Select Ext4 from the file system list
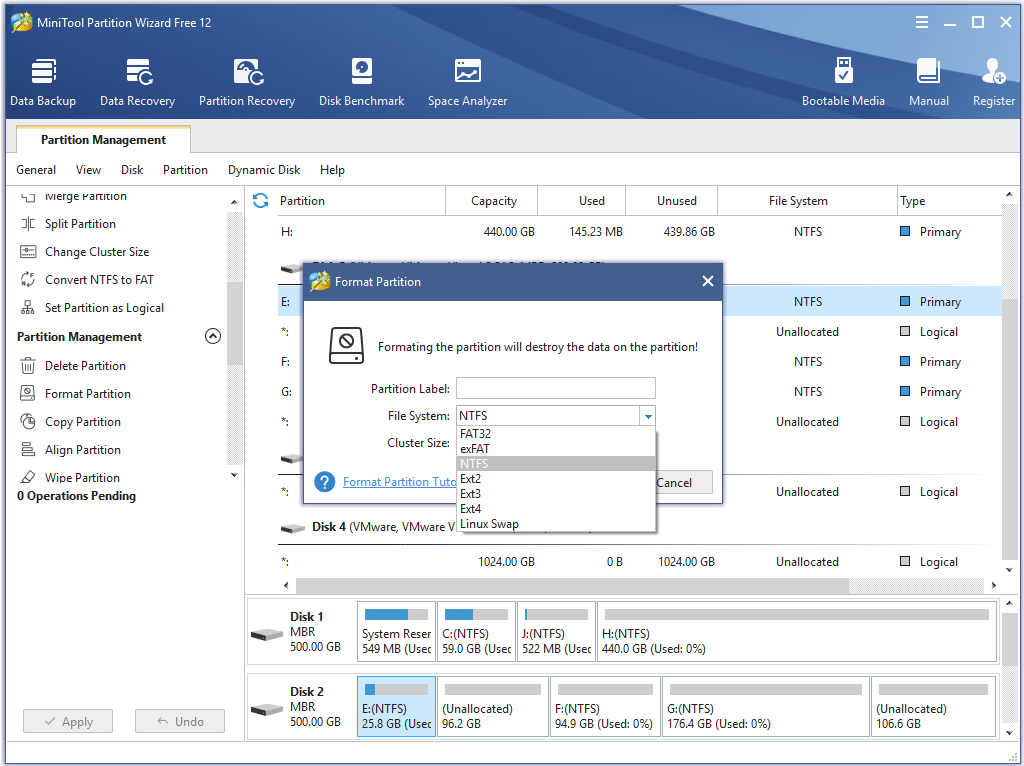The height and width of the screenshot is (766, 1024). [x=470, y=508]
